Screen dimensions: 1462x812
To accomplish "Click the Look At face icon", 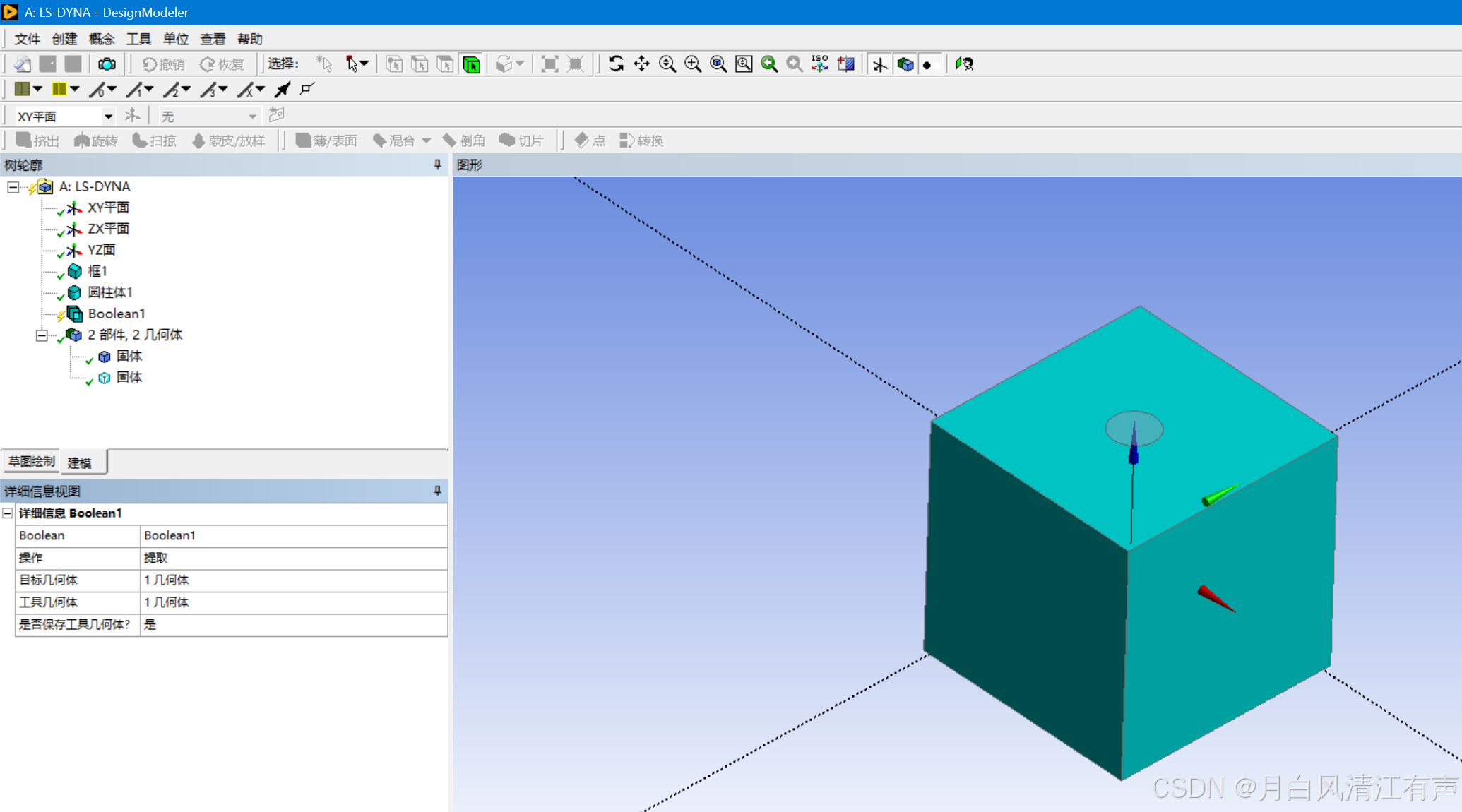I will click(x=845, y=64).
